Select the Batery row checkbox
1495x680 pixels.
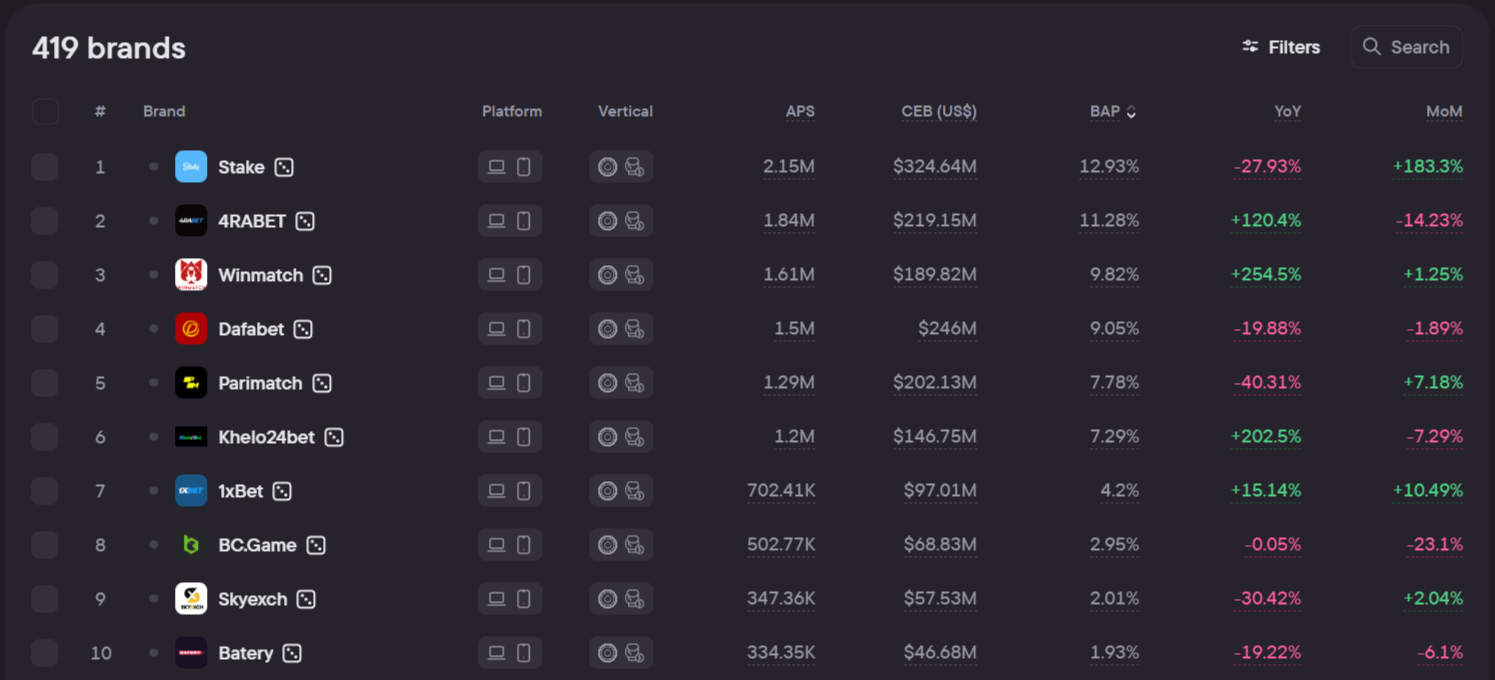point(45,653)
